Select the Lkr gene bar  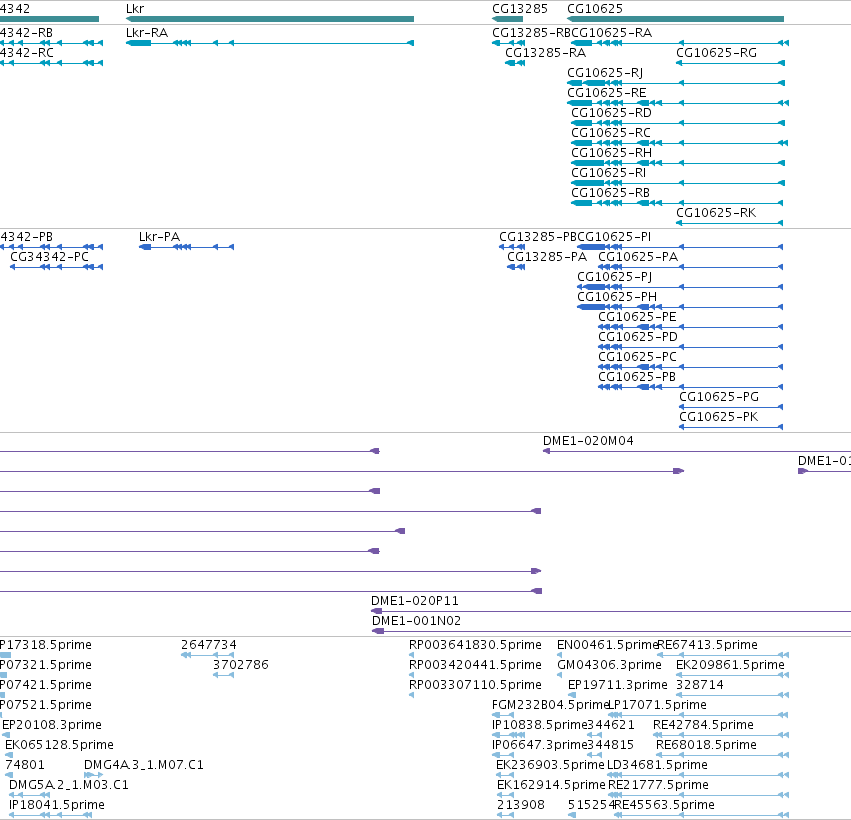tap(270, 19)
